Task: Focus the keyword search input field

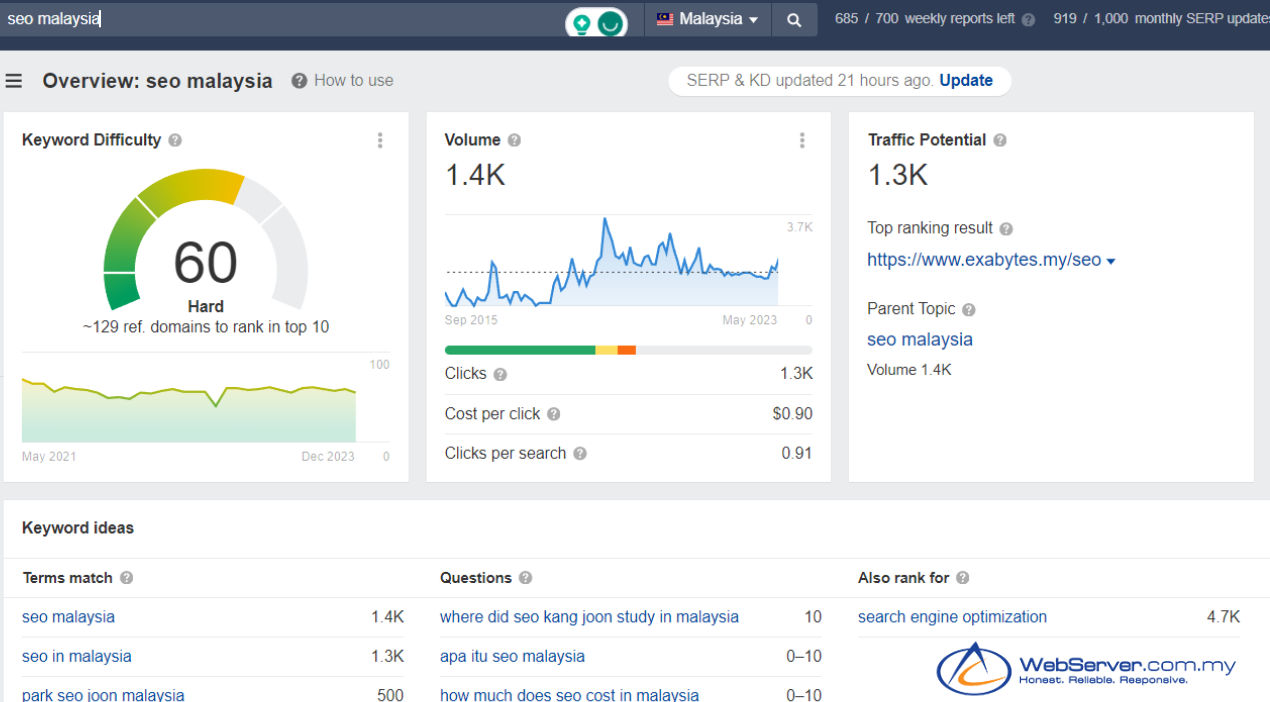Action: (x=280, y=19)
